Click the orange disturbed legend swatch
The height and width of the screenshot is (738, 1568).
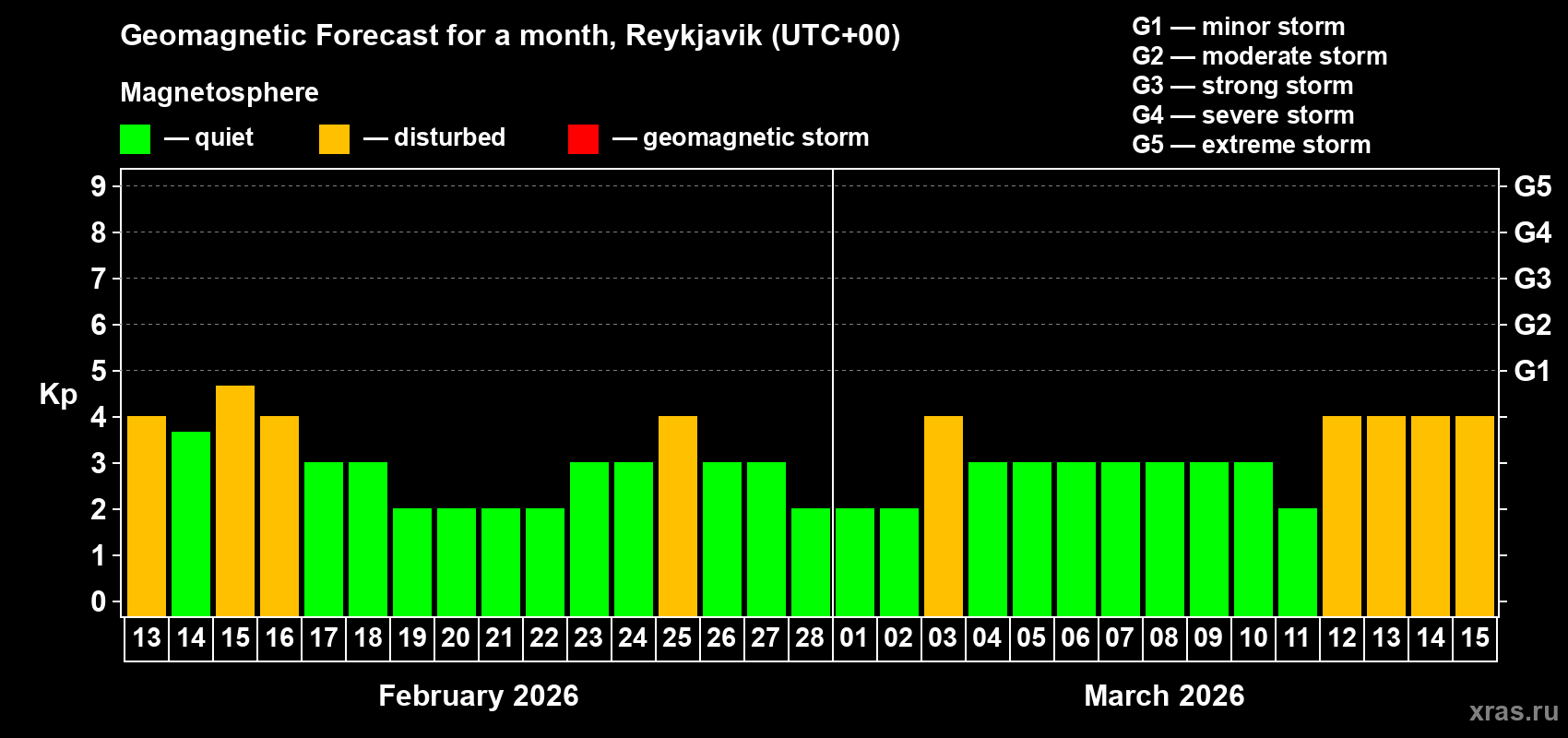click(334, 139)
